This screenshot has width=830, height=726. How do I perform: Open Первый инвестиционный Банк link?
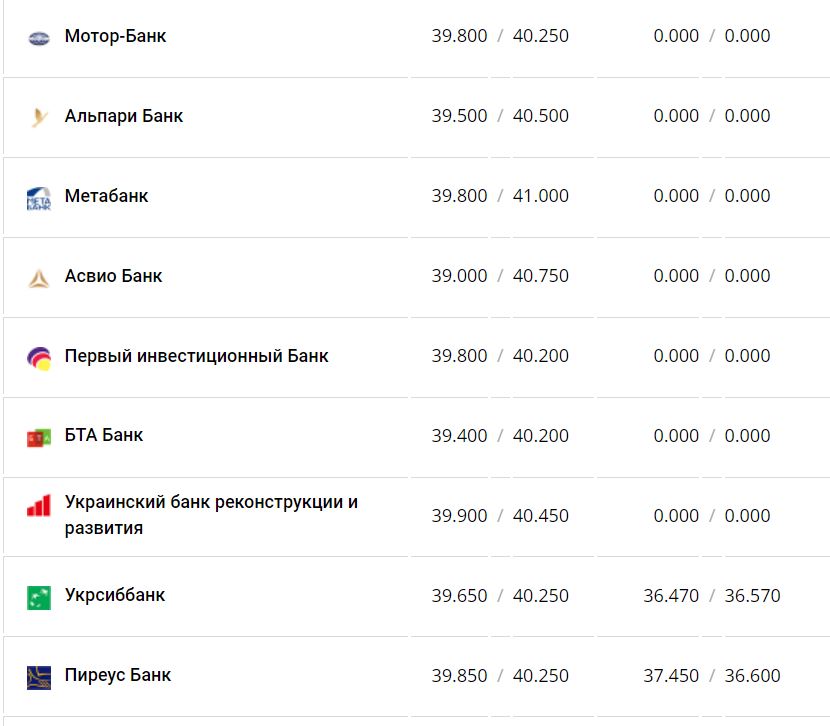click(196, 356)
